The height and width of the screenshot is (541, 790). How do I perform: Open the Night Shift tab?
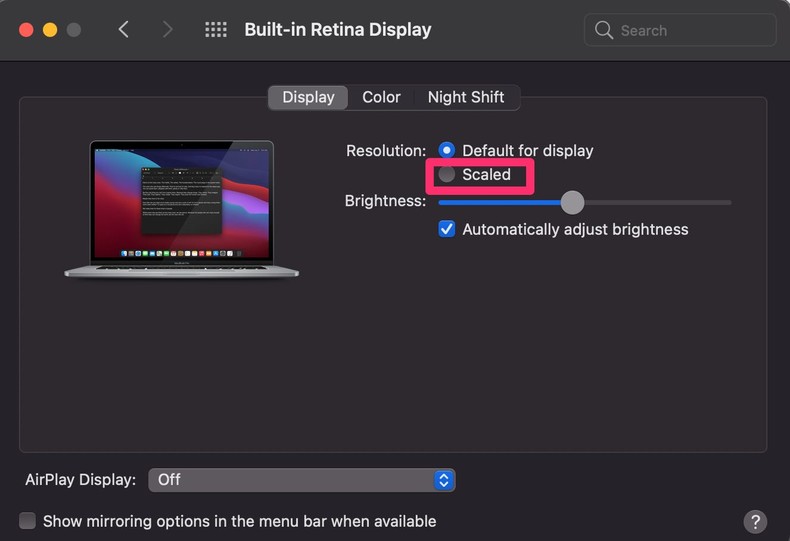click(465, 97)
